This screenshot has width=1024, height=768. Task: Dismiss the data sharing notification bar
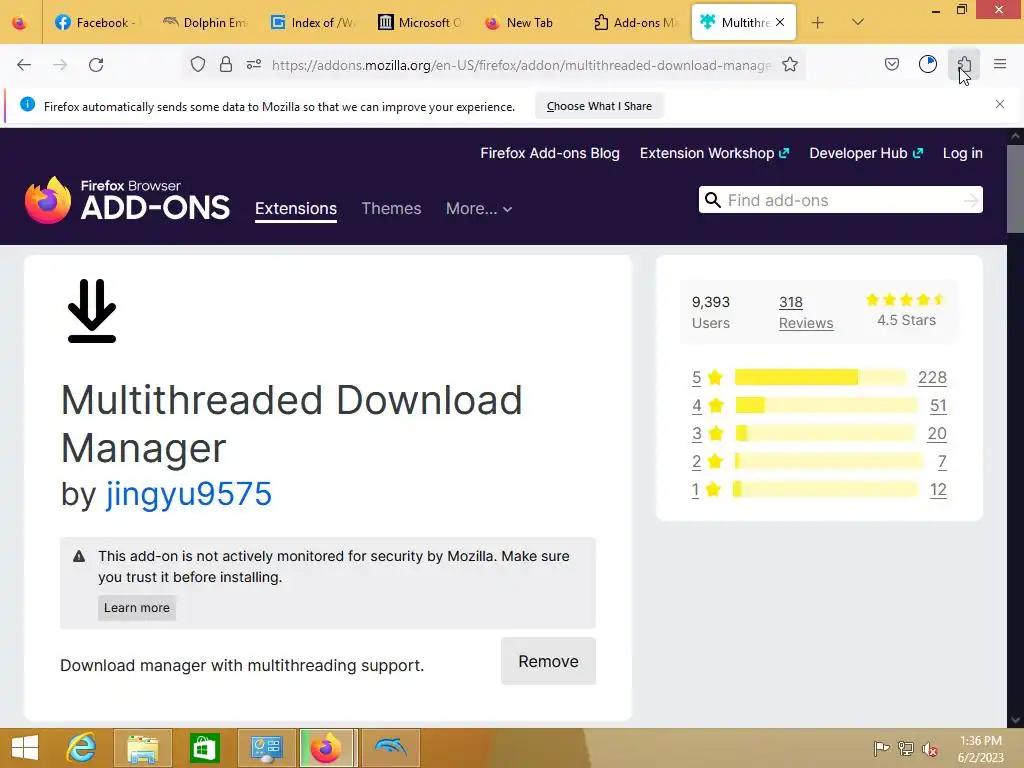(1000, 104)
